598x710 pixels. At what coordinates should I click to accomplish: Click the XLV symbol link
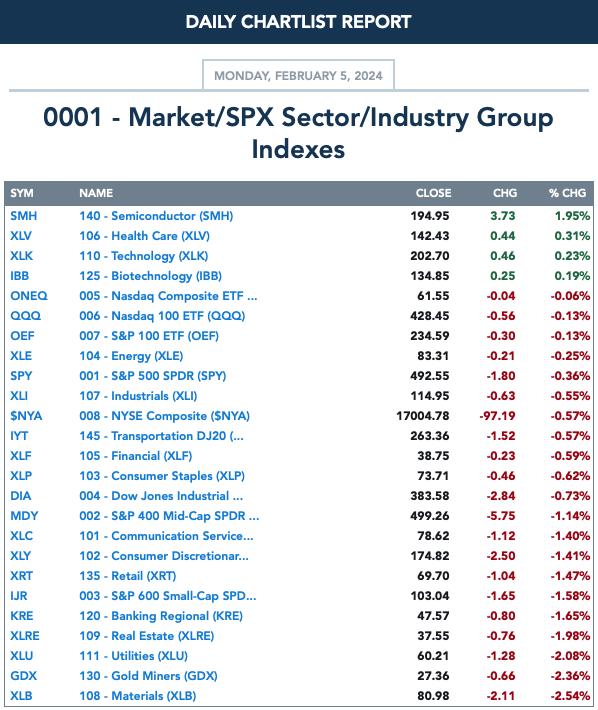(21, 236)
